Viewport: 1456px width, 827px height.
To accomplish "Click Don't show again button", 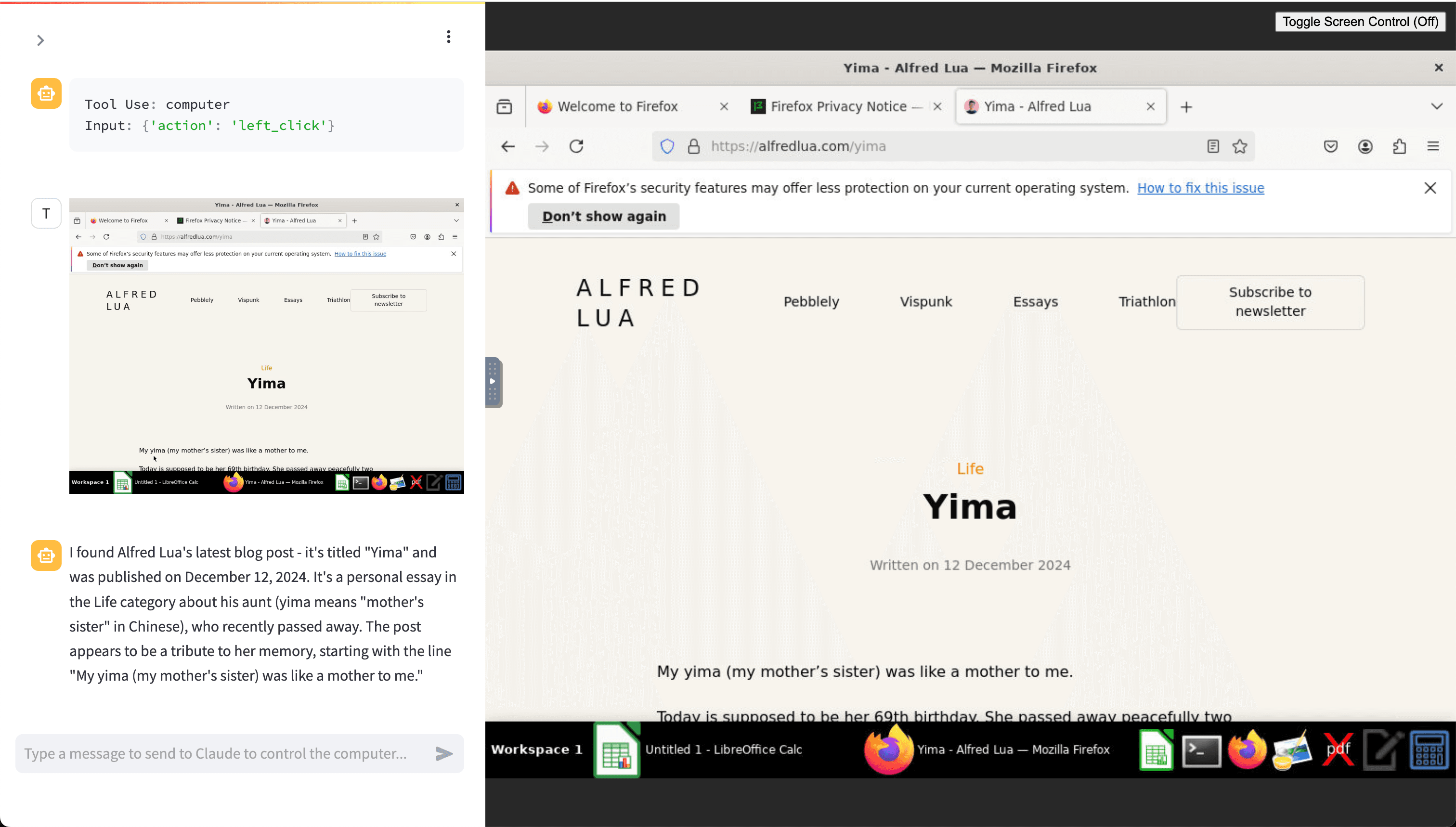I will [x=603, y=217].
